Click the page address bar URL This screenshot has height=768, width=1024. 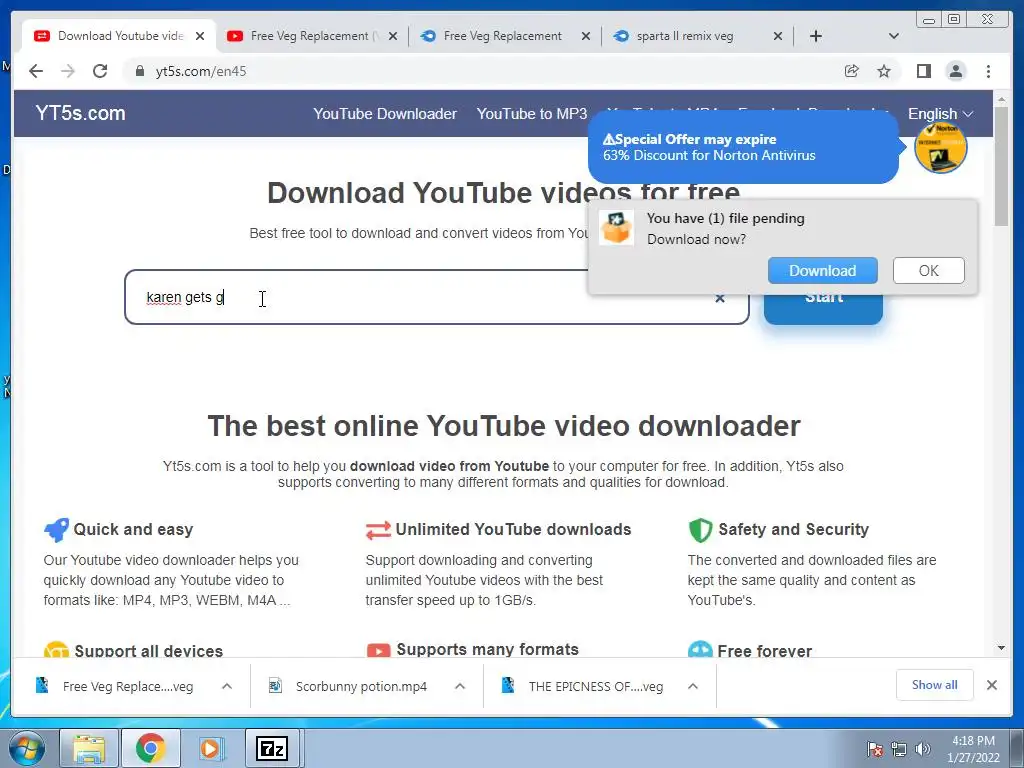tap(200, 71)
